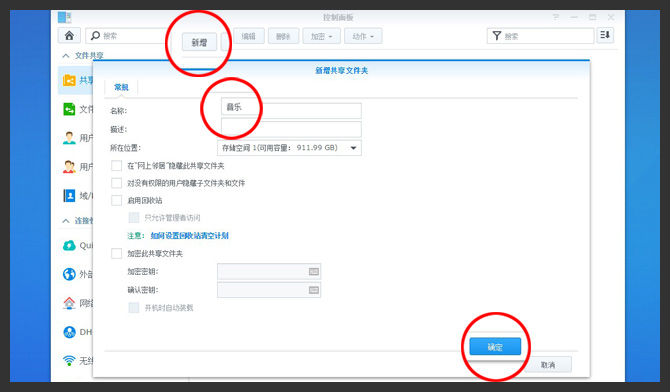Click the sort order icon top right

[x=605, y=35]
